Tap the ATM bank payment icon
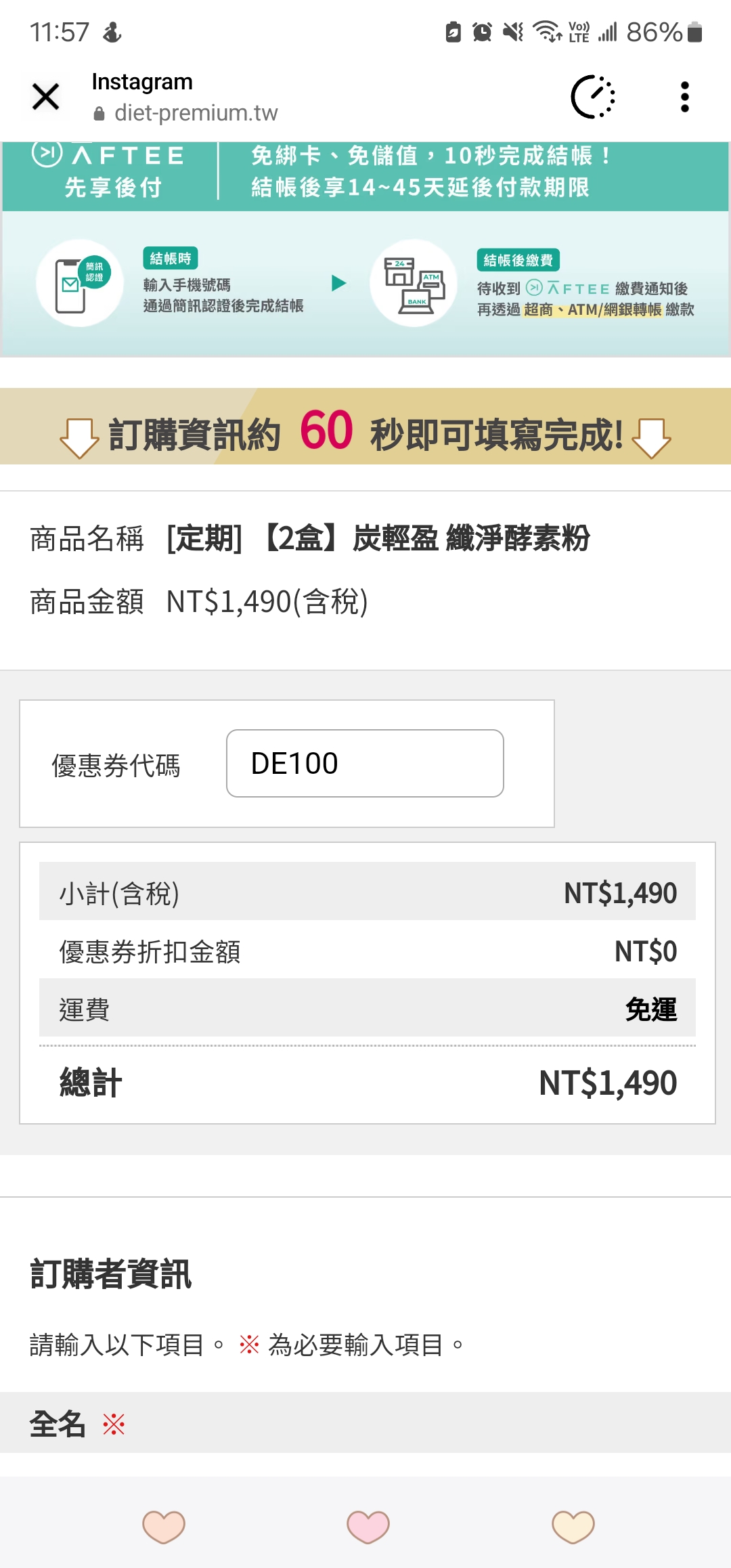Viewport: 731px width, 1568px height. click(x=414, y=284)
